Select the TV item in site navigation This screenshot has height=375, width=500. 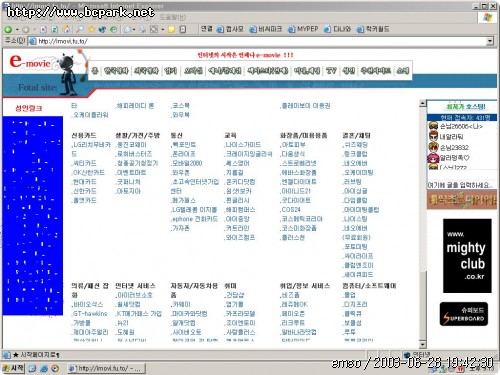point(331,70)
